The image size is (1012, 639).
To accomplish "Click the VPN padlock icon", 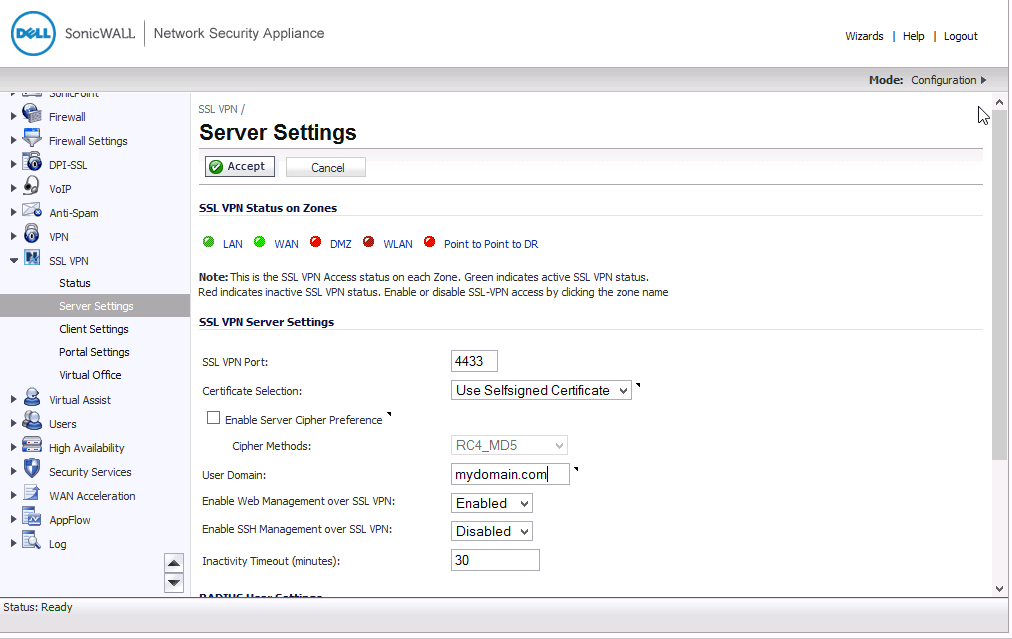I will [x=32, y=233].
